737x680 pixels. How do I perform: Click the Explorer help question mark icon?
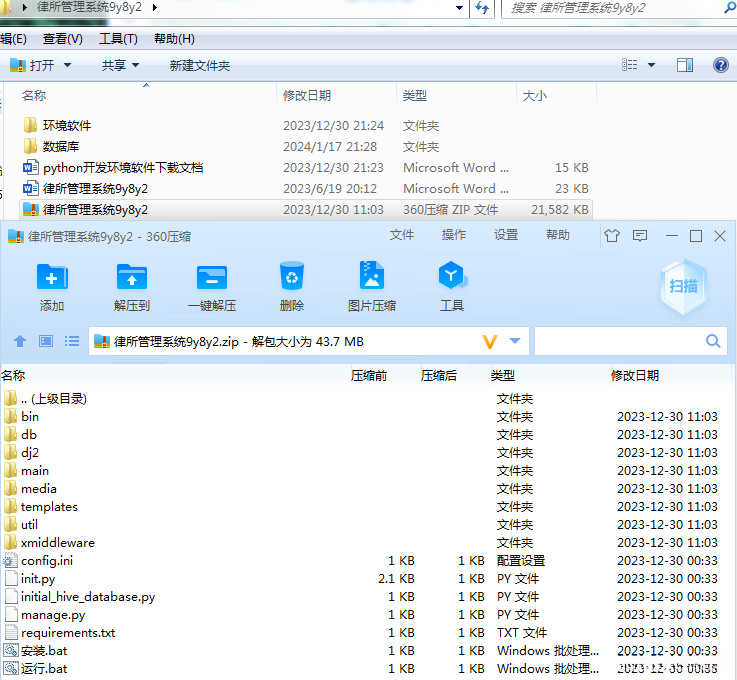(721, 65)
